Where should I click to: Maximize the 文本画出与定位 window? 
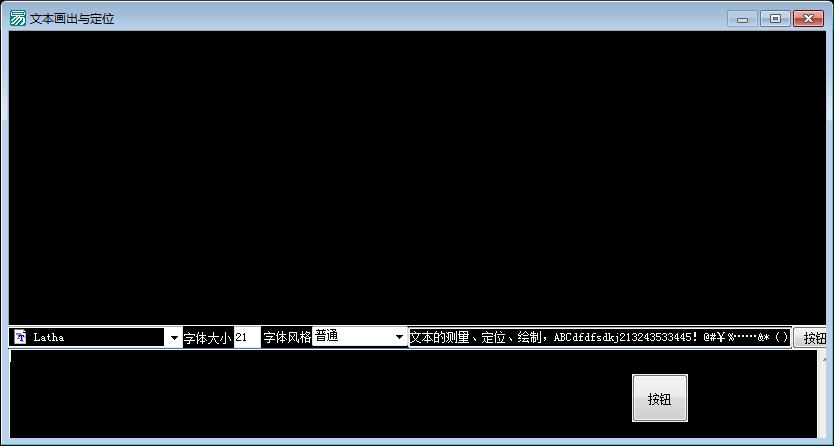click(775, 19)
